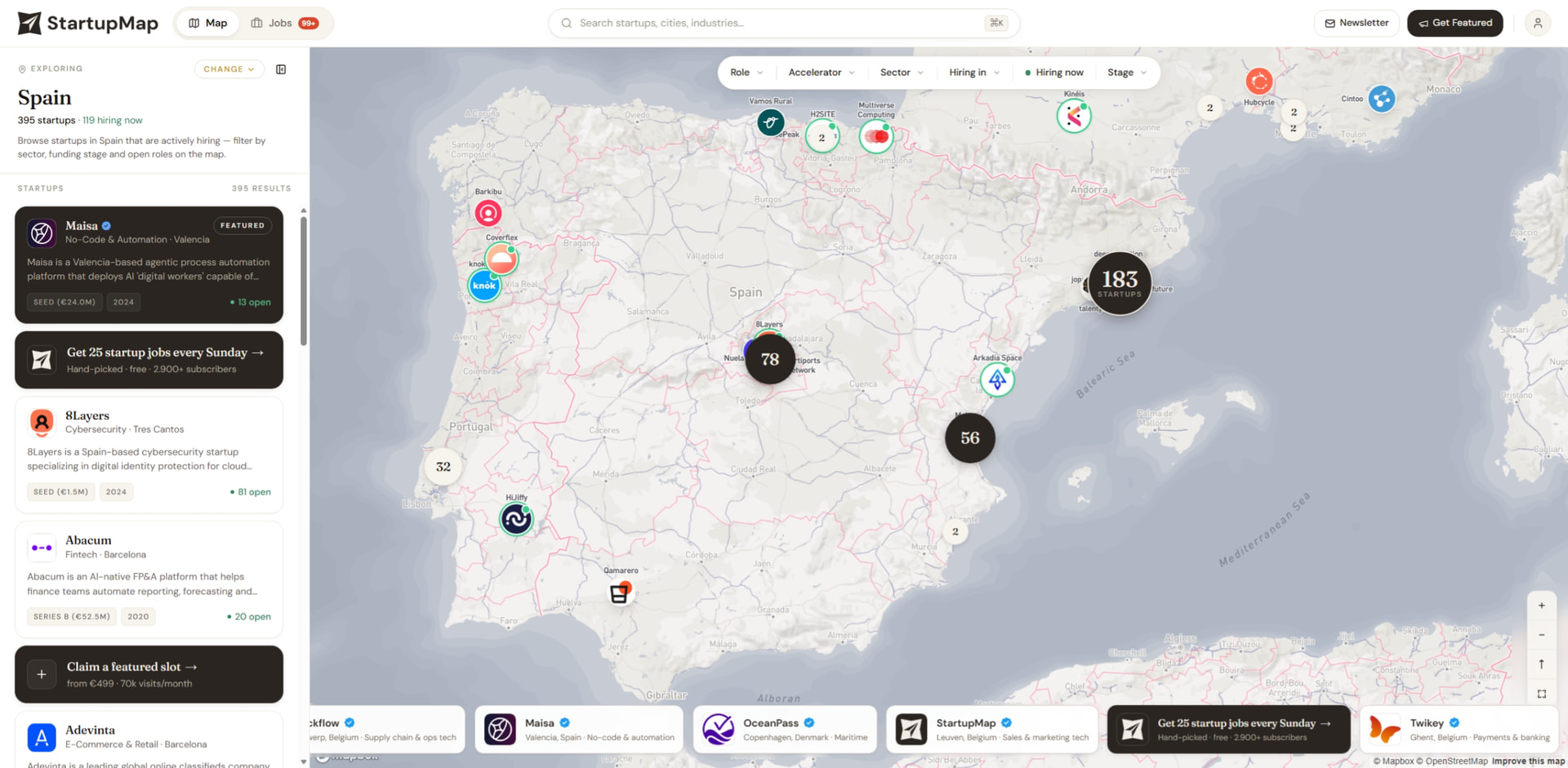
Task: Select the HiJiffy map marker
Action: (x=516, y=519)
